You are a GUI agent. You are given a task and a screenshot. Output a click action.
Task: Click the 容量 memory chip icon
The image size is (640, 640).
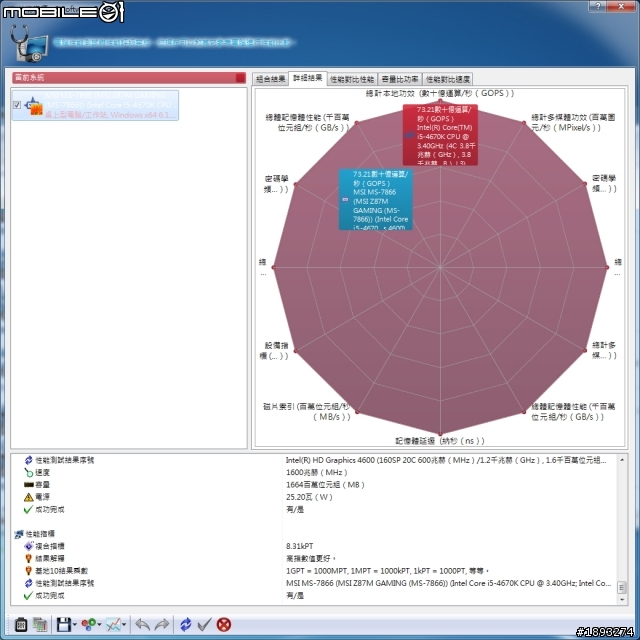(x=28, y=485)
